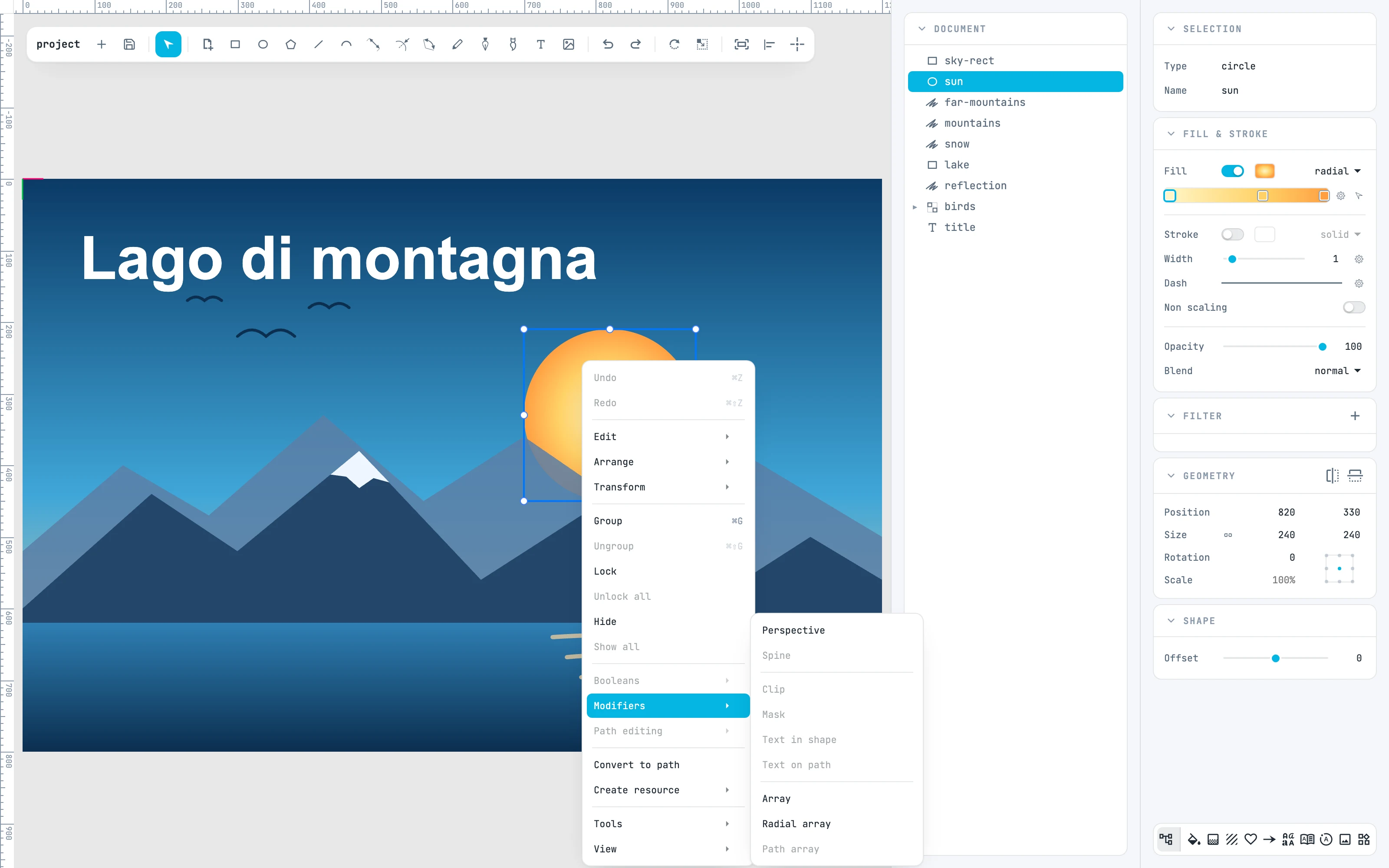Select the polygon shape tool

pos(290,44)
